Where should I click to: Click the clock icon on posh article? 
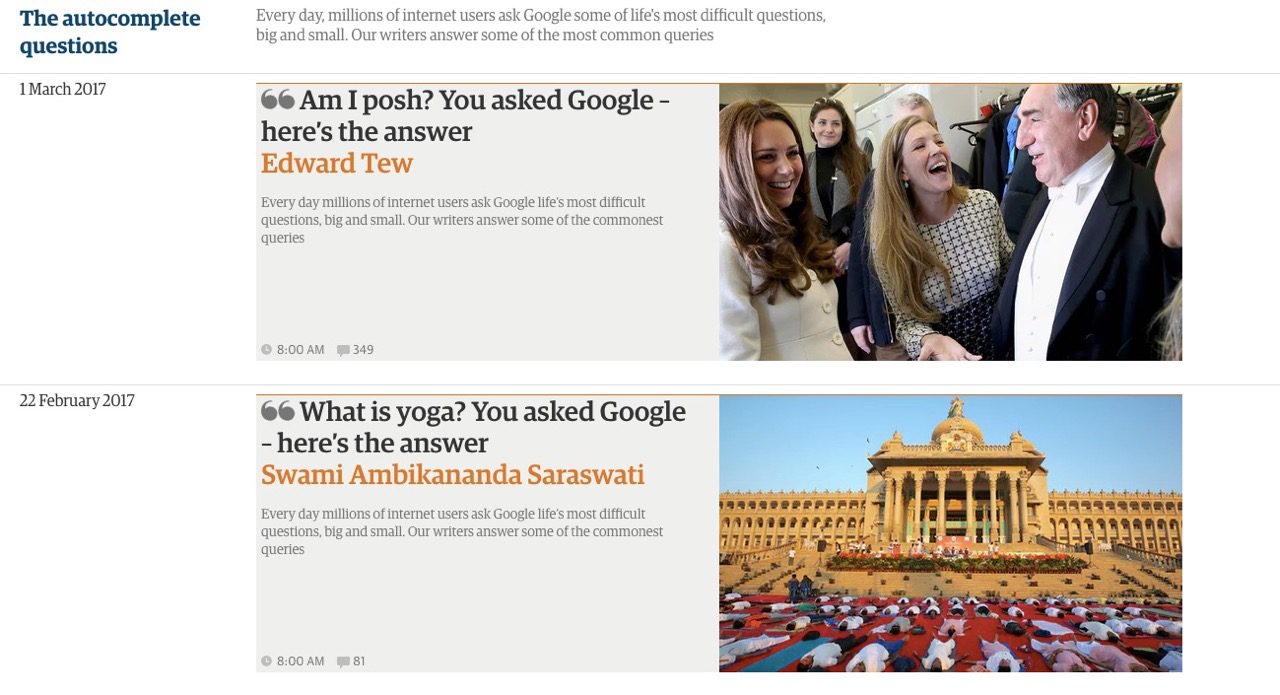(266, 350)
